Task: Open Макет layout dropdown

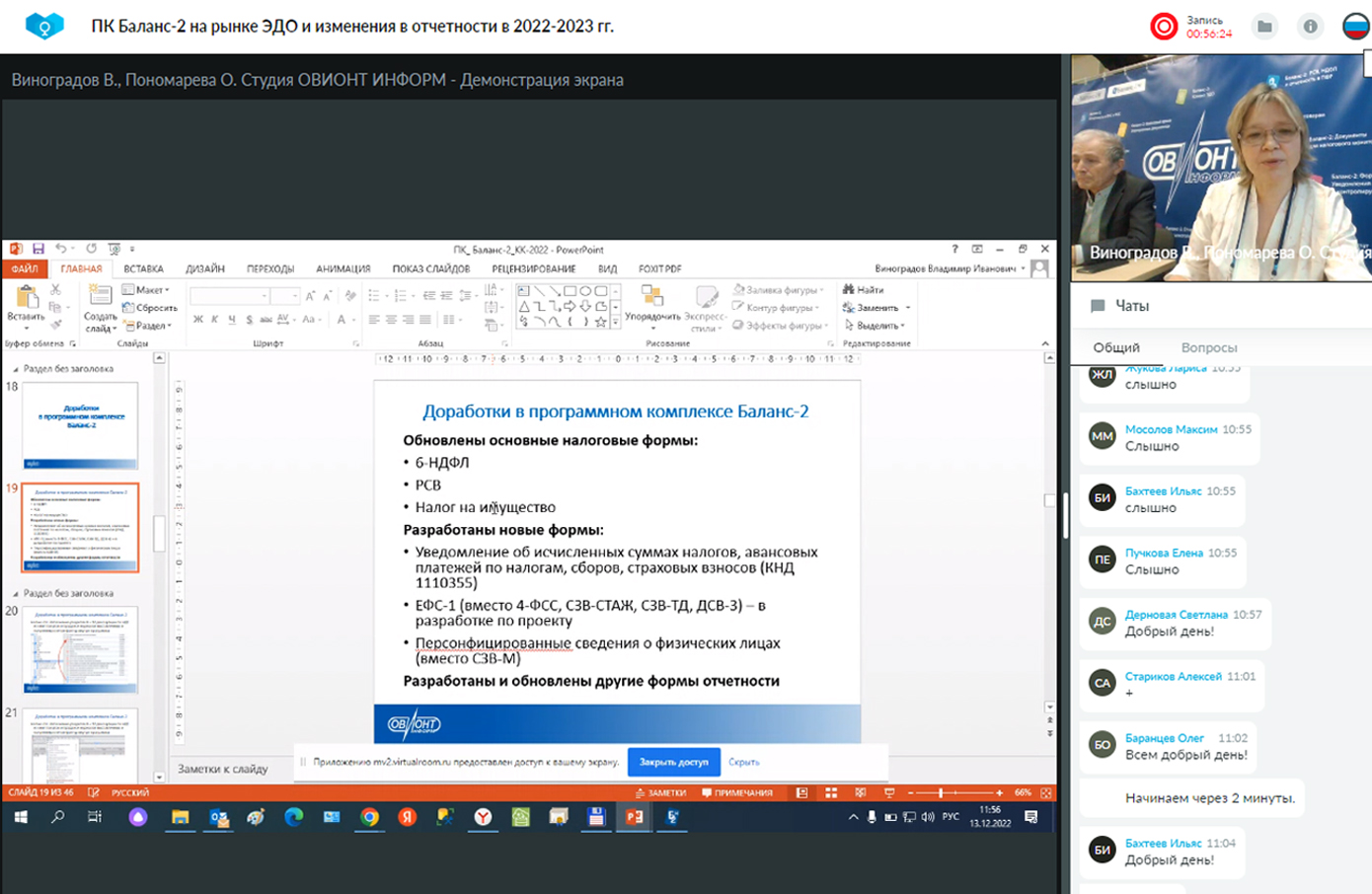Action: tap(146, 290)
